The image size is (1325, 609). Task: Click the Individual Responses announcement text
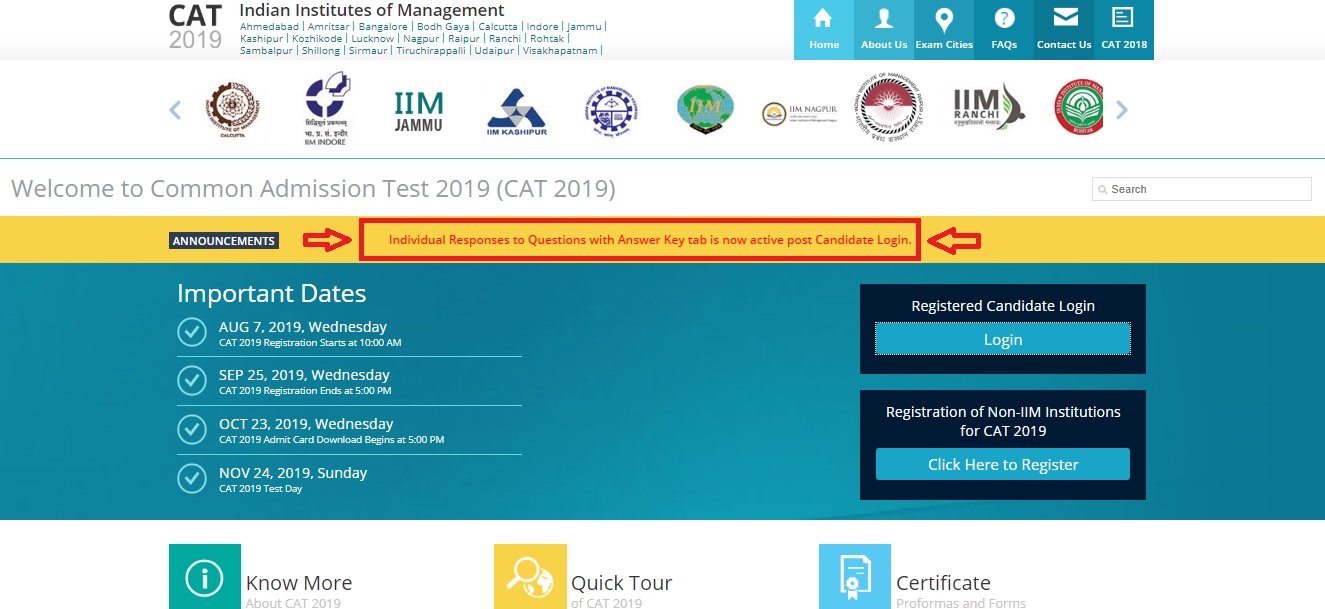[650, 241]
